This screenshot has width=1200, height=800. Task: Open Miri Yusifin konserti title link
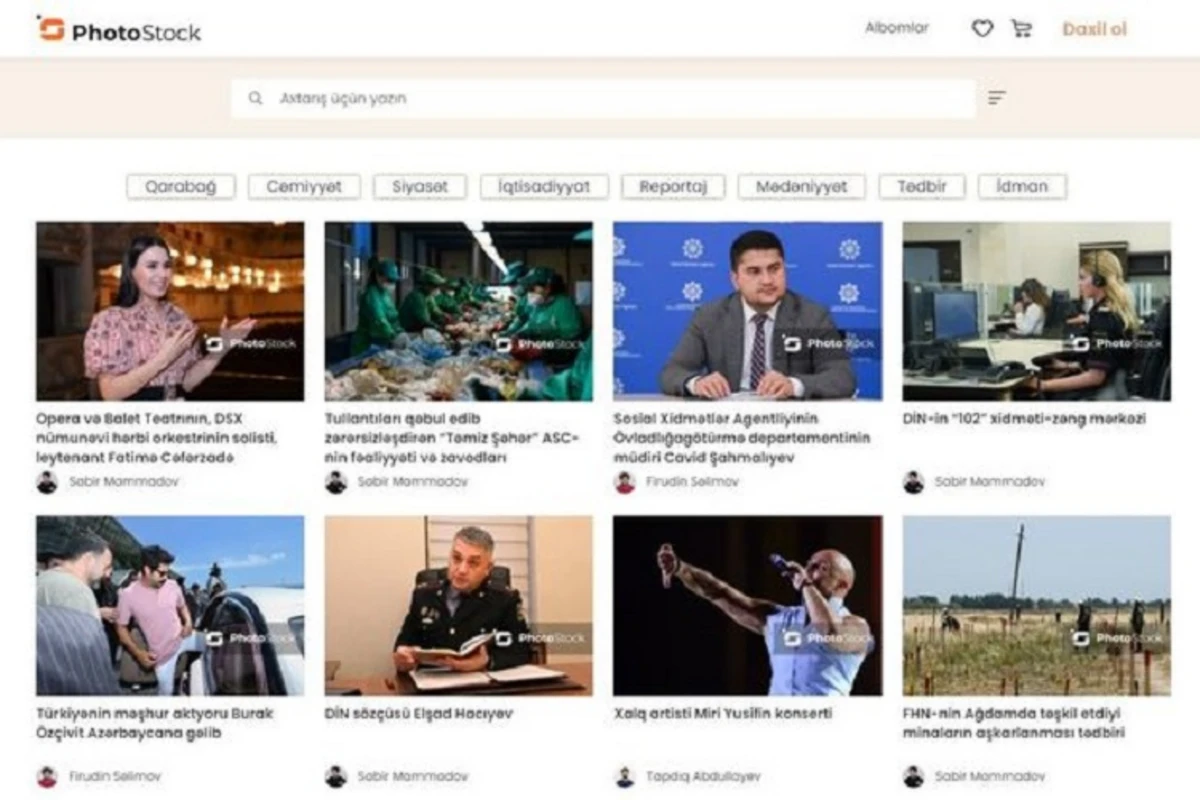[723, 714]
